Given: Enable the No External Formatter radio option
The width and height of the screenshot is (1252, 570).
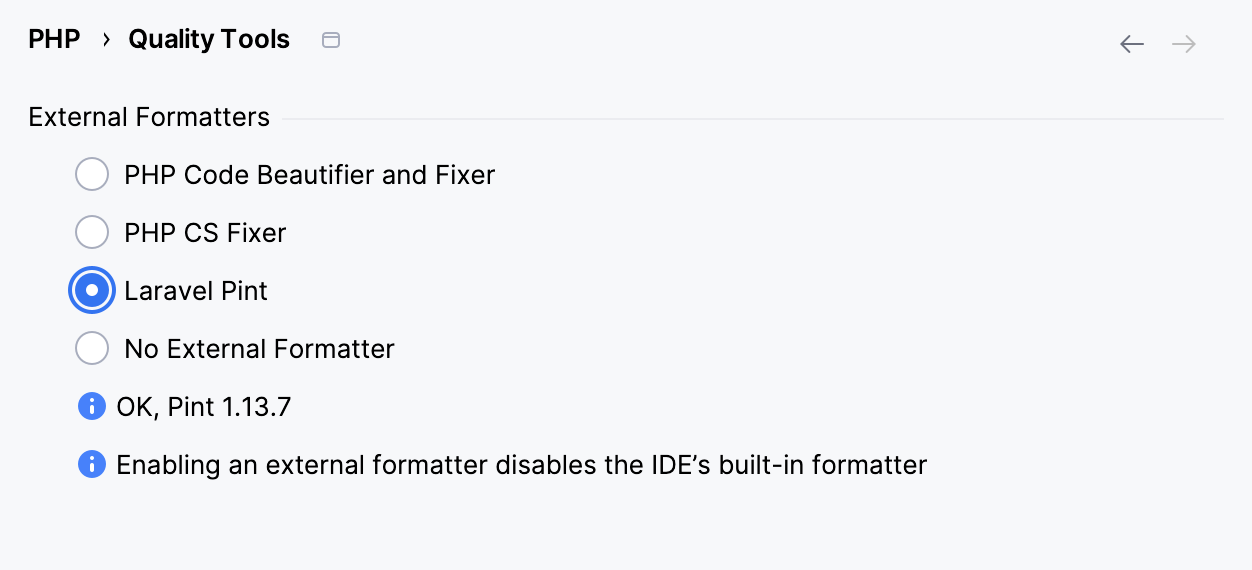Looking at the screenshot, I should click(92, 349).
